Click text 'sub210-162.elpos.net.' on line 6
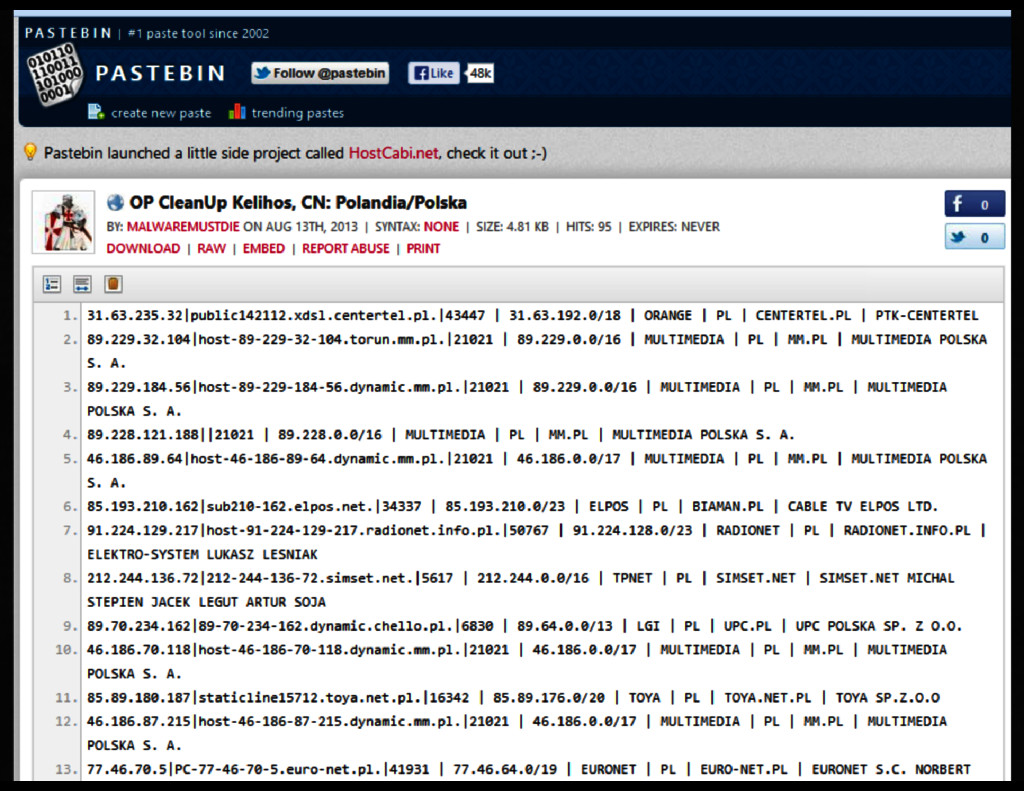Viewport: 1024px width, 791px height. (x=291, y=507)
